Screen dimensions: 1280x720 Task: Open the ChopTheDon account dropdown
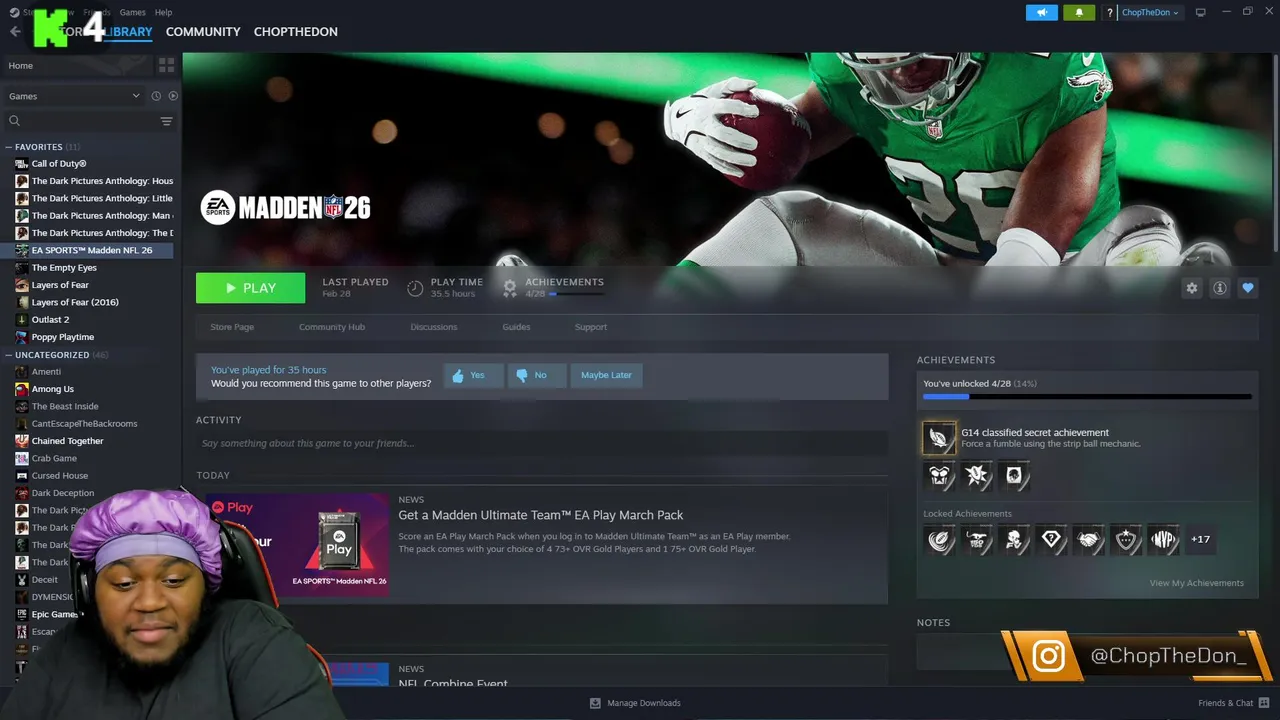coord(1150,12)
